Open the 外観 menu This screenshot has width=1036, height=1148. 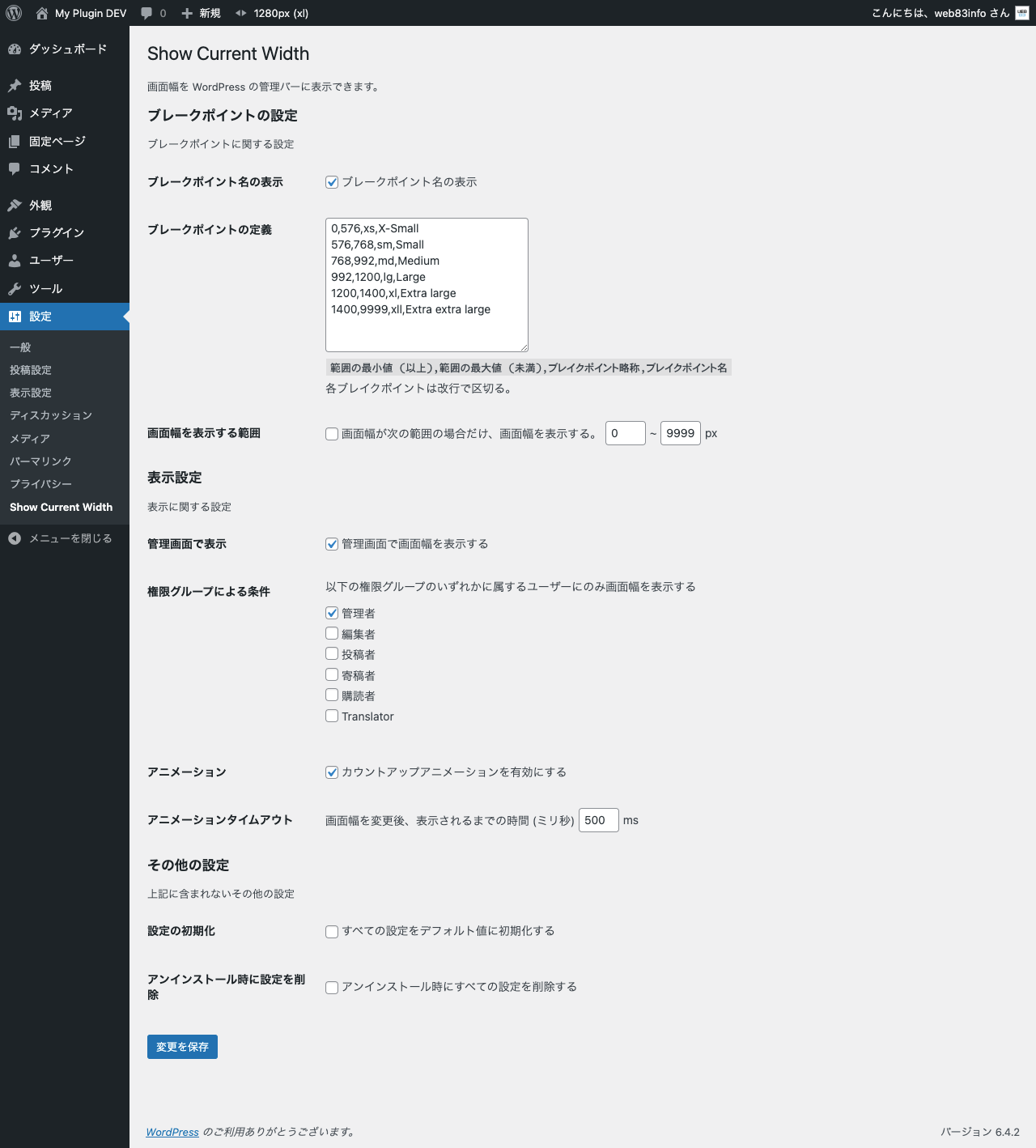[x=65, y=206]
